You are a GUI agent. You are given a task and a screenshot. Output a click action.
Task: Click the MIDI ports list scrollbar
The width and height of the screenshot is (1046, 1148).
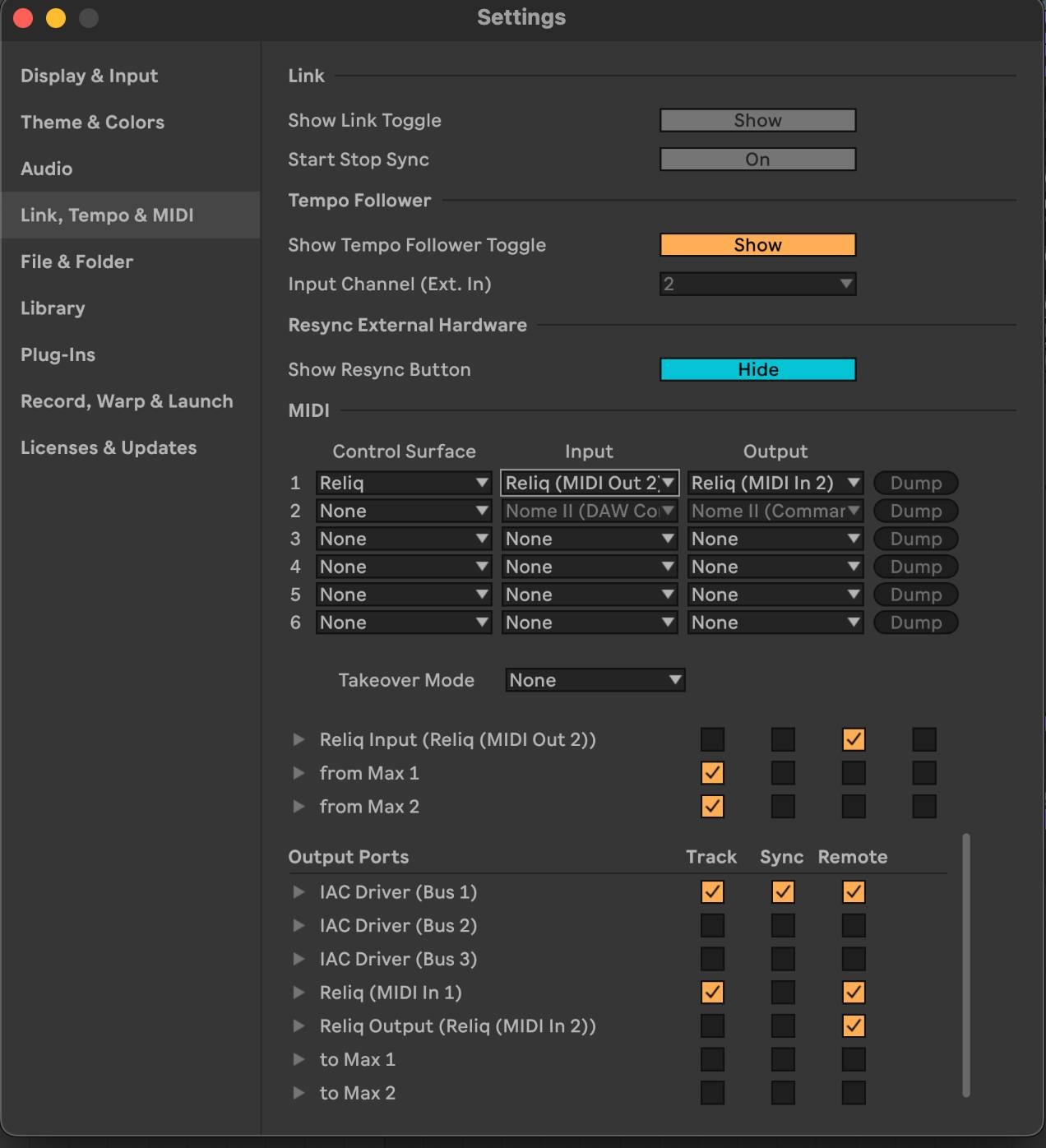[x=966, y=965]
